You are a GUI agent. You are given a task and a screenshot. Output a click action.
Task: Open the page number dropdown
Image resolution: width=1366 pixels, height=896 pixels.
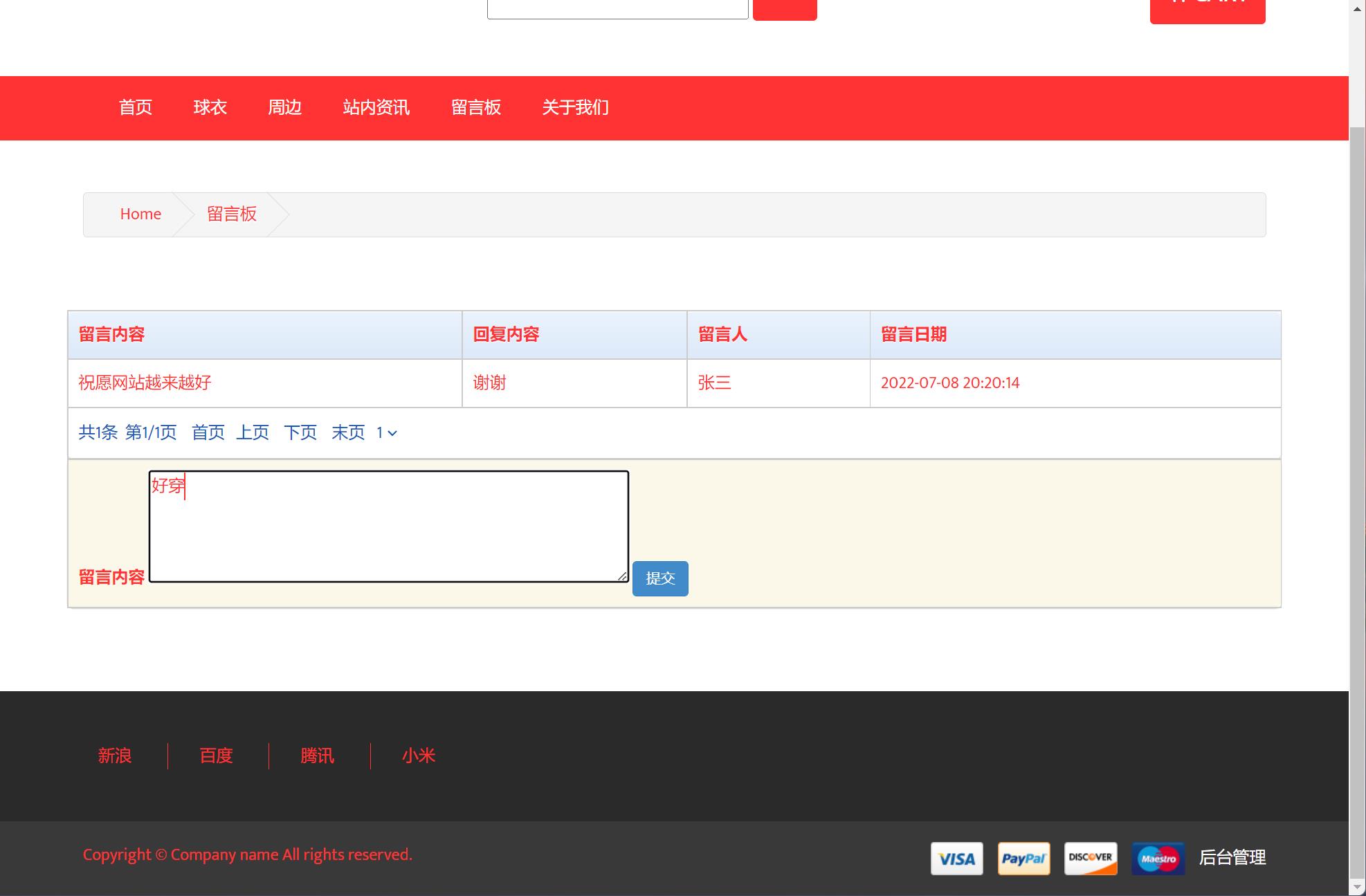point(386,433)
